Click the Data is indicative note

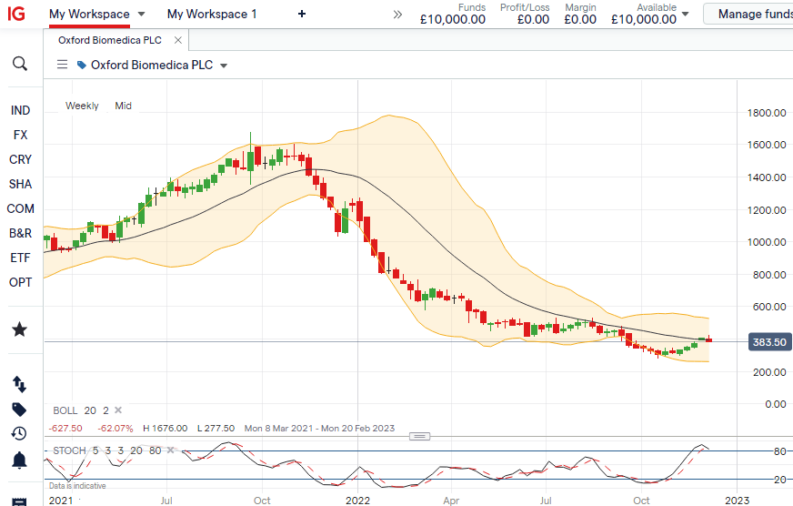[77, 486]
